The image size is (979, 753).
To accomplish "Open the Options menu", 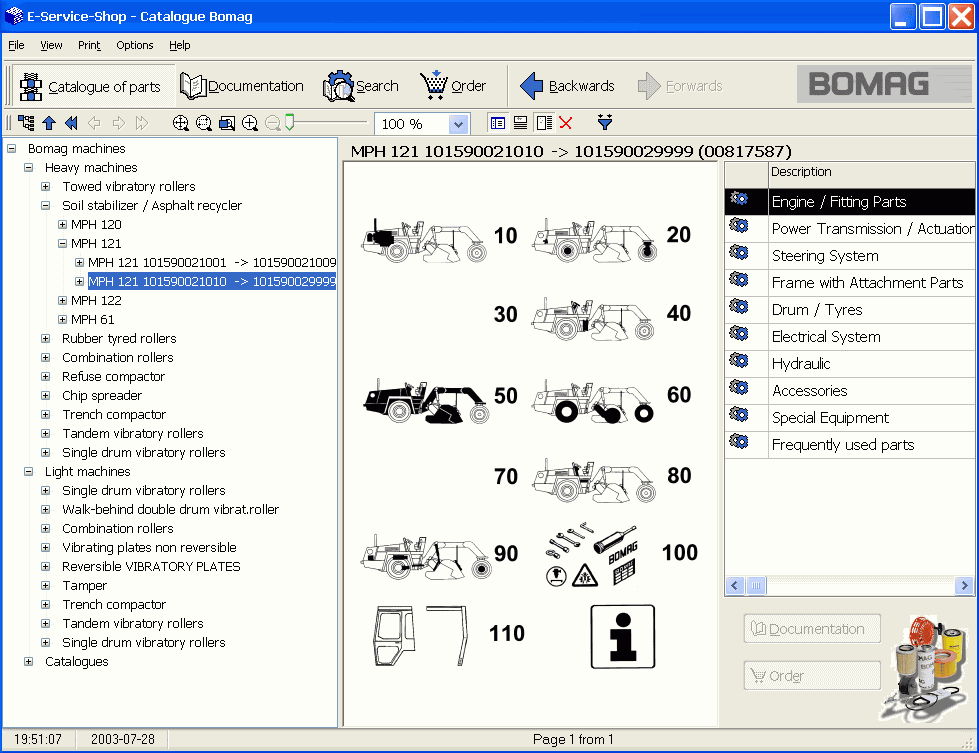I will click(135, 45).
